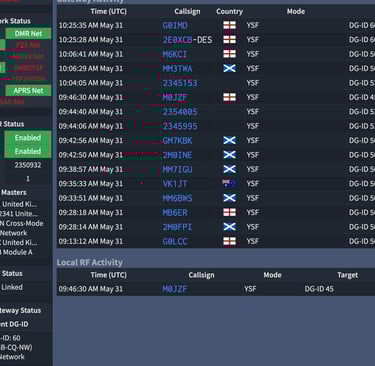
Task: Click the Scotland flag beside GM7KBK
Action: 229,140
